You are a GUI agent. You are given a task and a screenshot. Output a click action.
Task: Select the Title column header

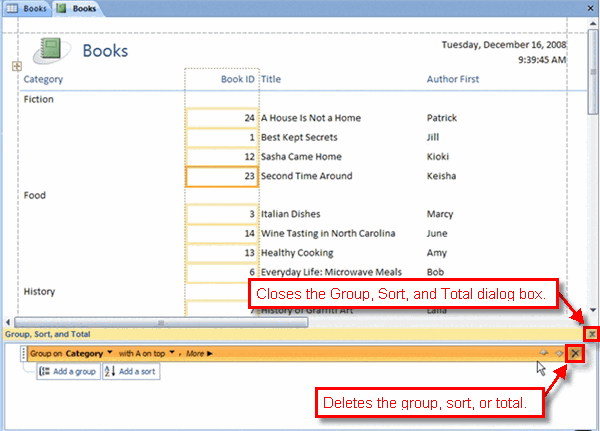271,79
